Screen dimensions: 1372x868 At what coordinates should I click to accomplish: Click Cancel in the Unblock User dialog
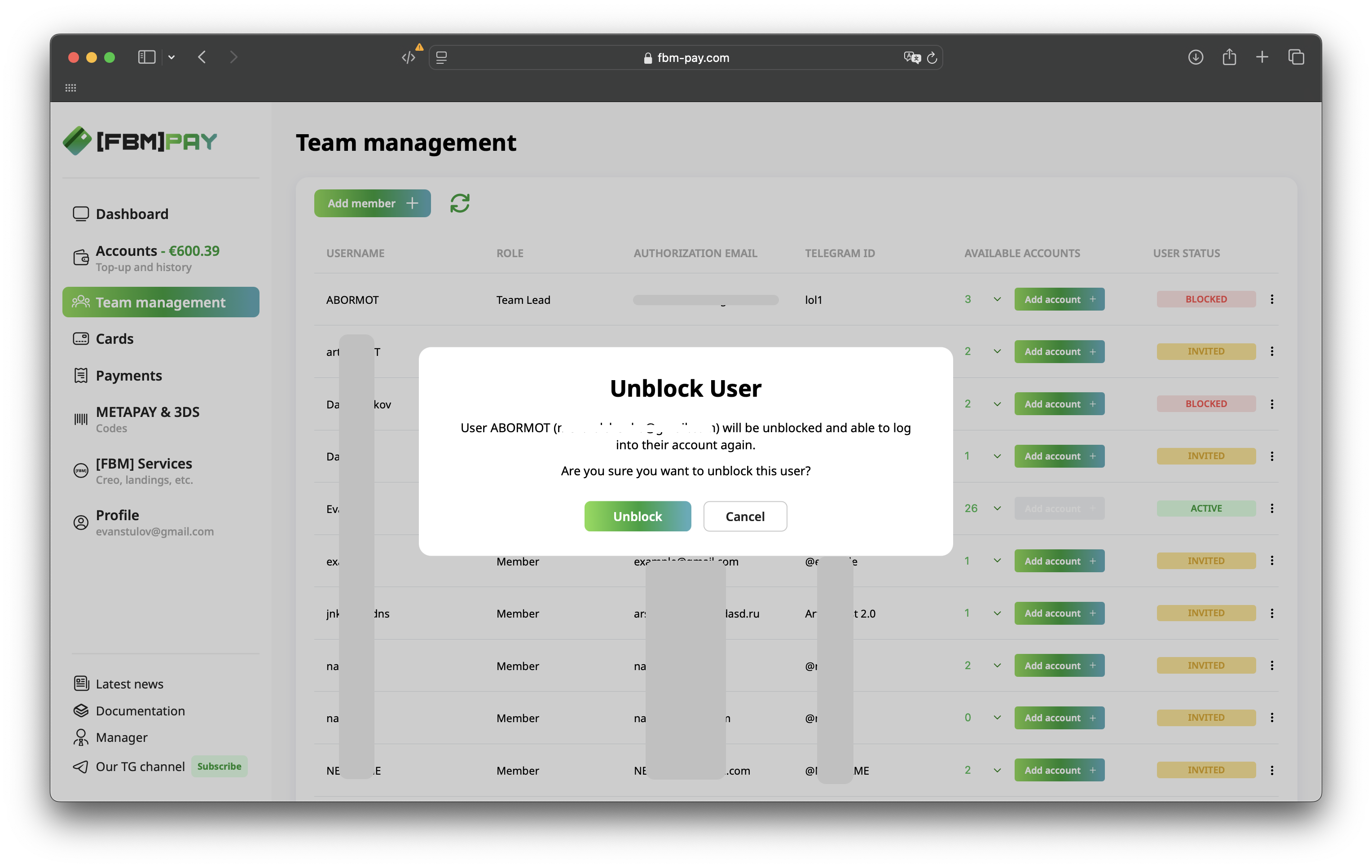tap(745, 517)
